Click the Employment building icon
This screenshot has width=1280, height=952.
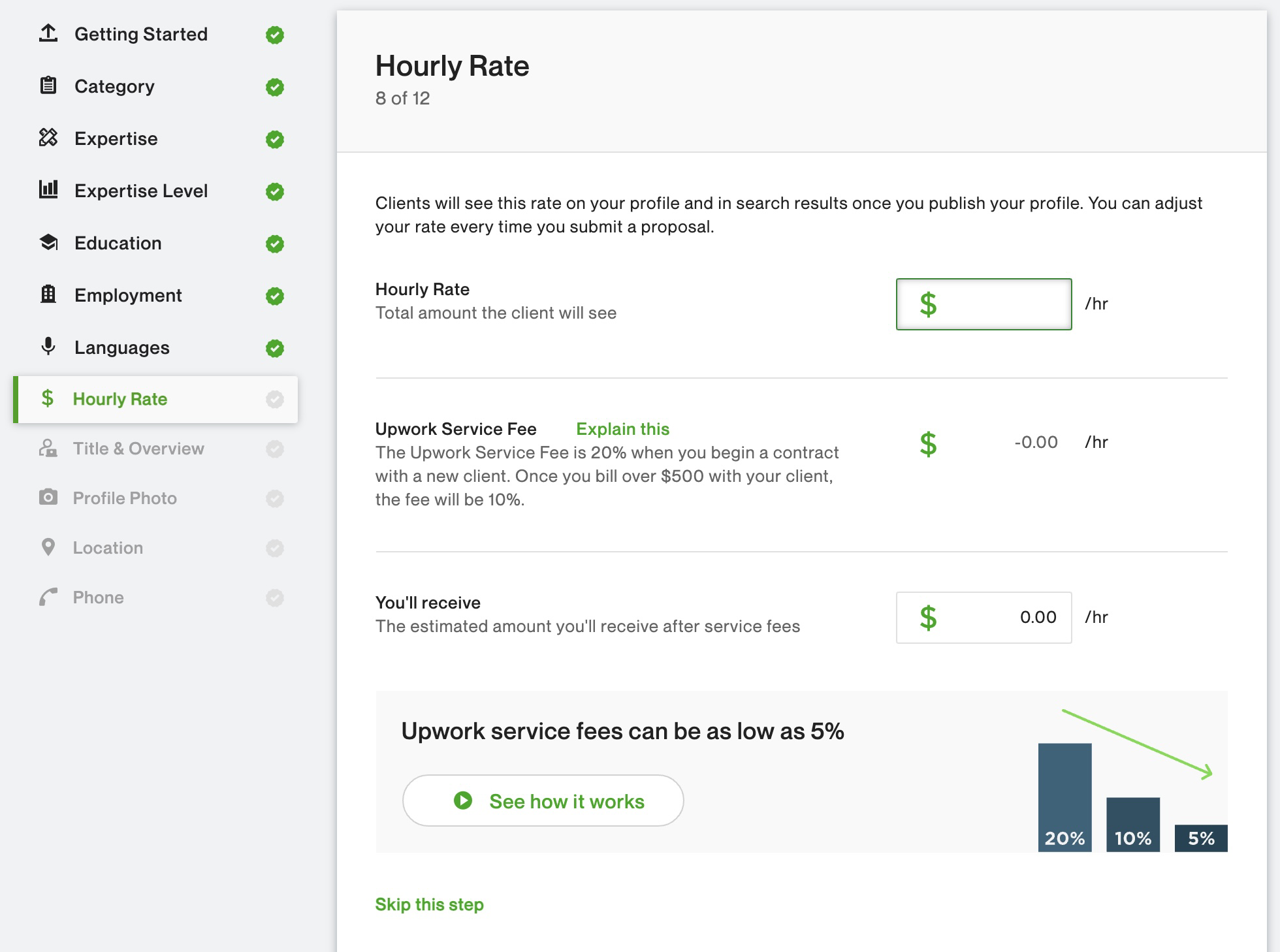tap(48, 294)
